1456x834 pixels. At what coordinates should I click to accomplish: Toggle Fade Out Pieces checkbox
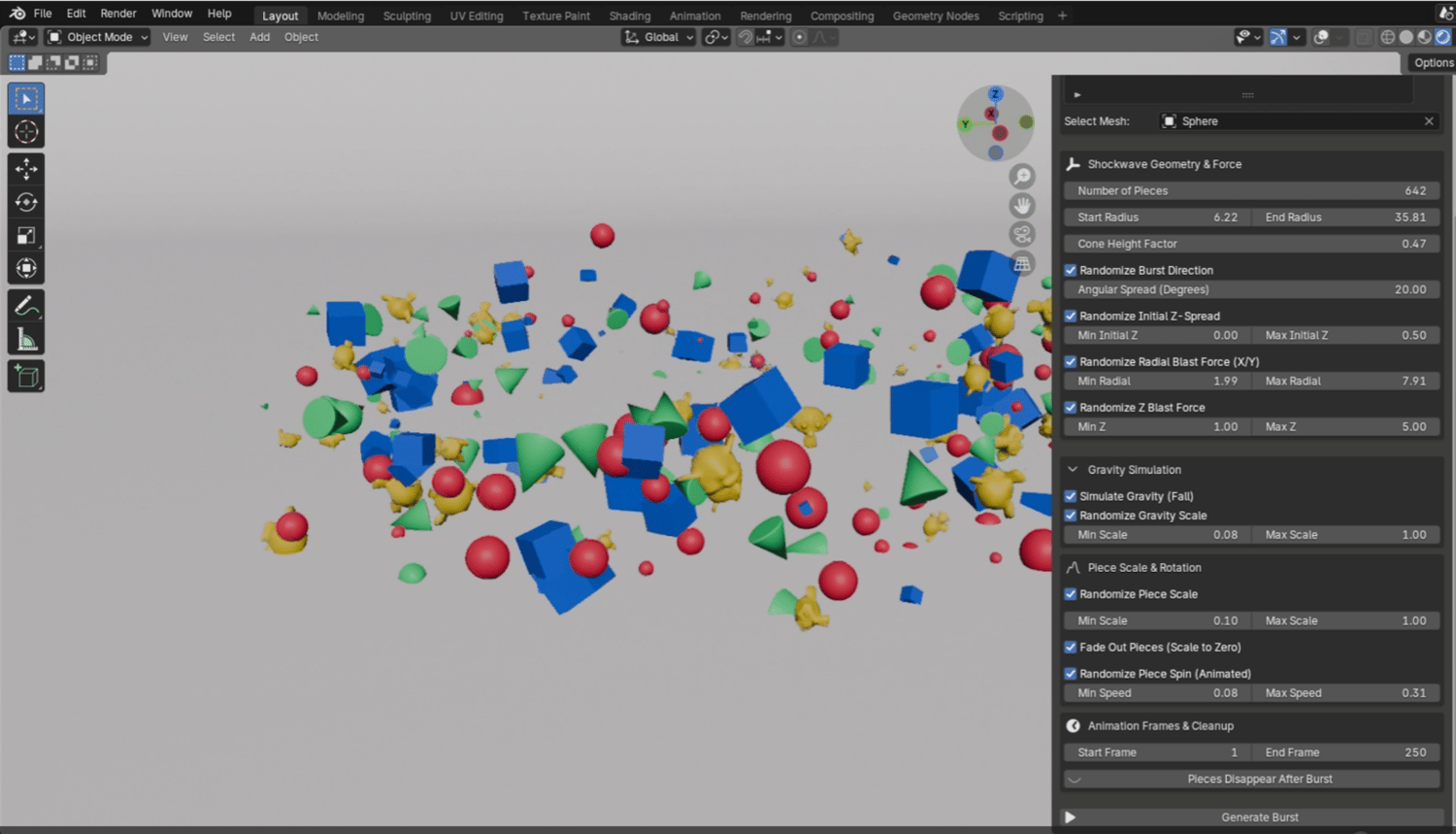[x=1071, y=648]
